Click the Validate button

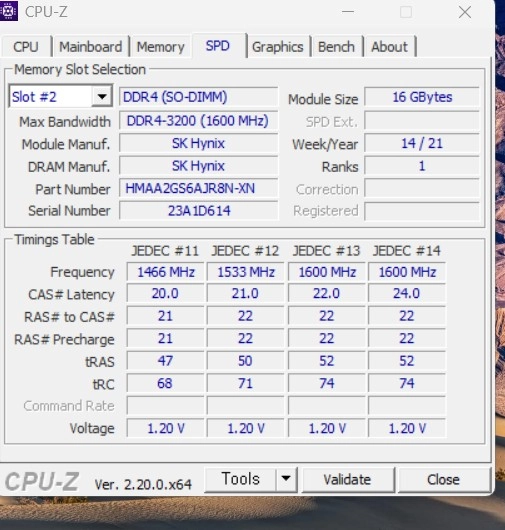pyautogui.click(x=348, y=479)
